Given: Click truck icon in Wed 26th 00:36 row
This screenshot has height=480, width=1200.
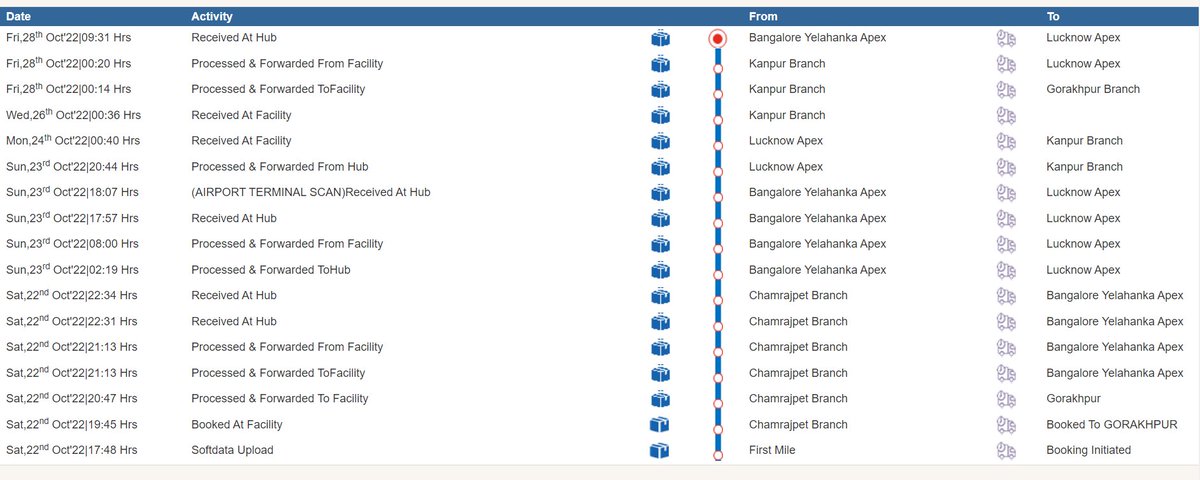Looking at the screenshot, I should [x=1006, y=115].
